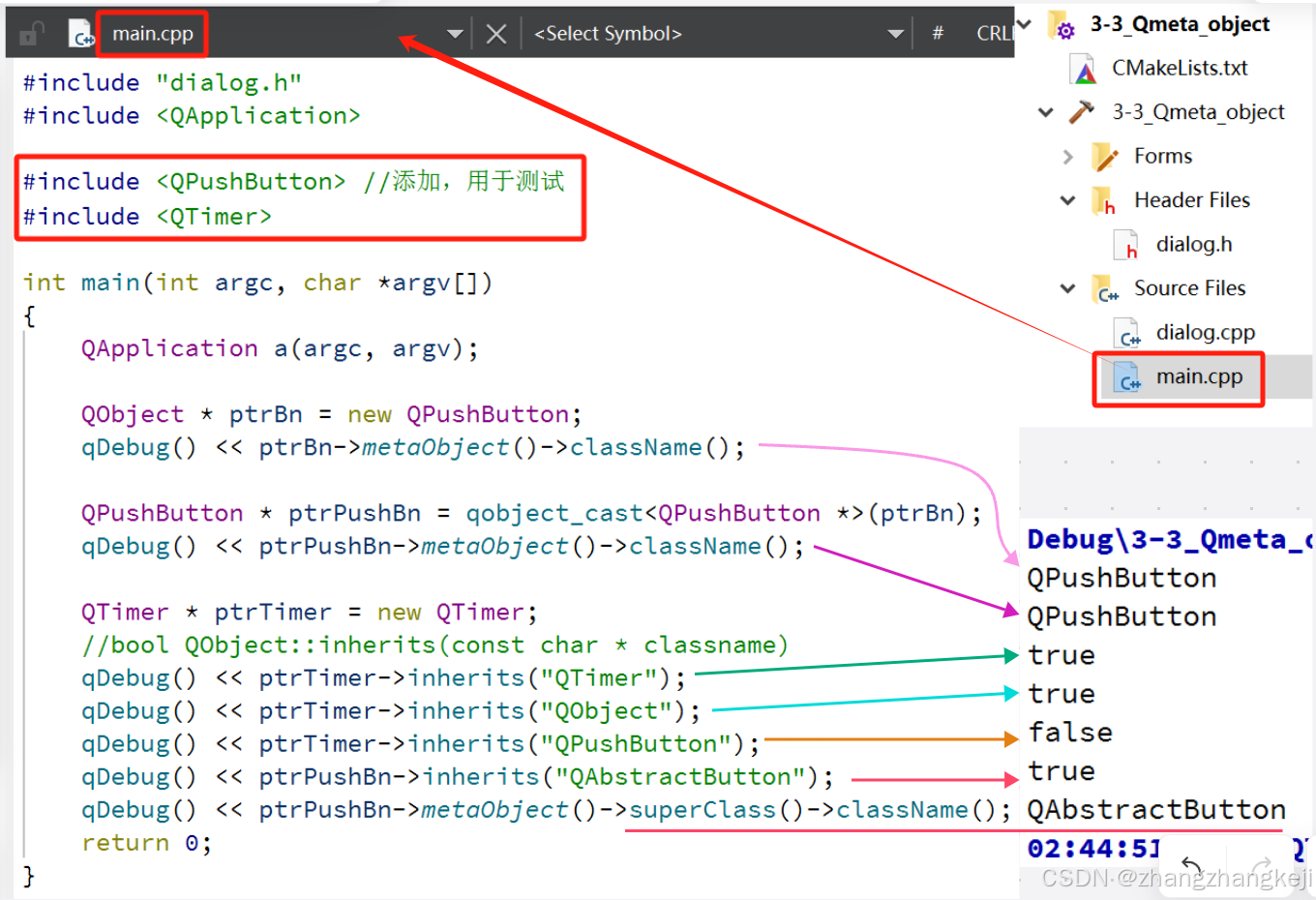
Task: Click the inherits("QObject") code line
Action: click(391, 710)
